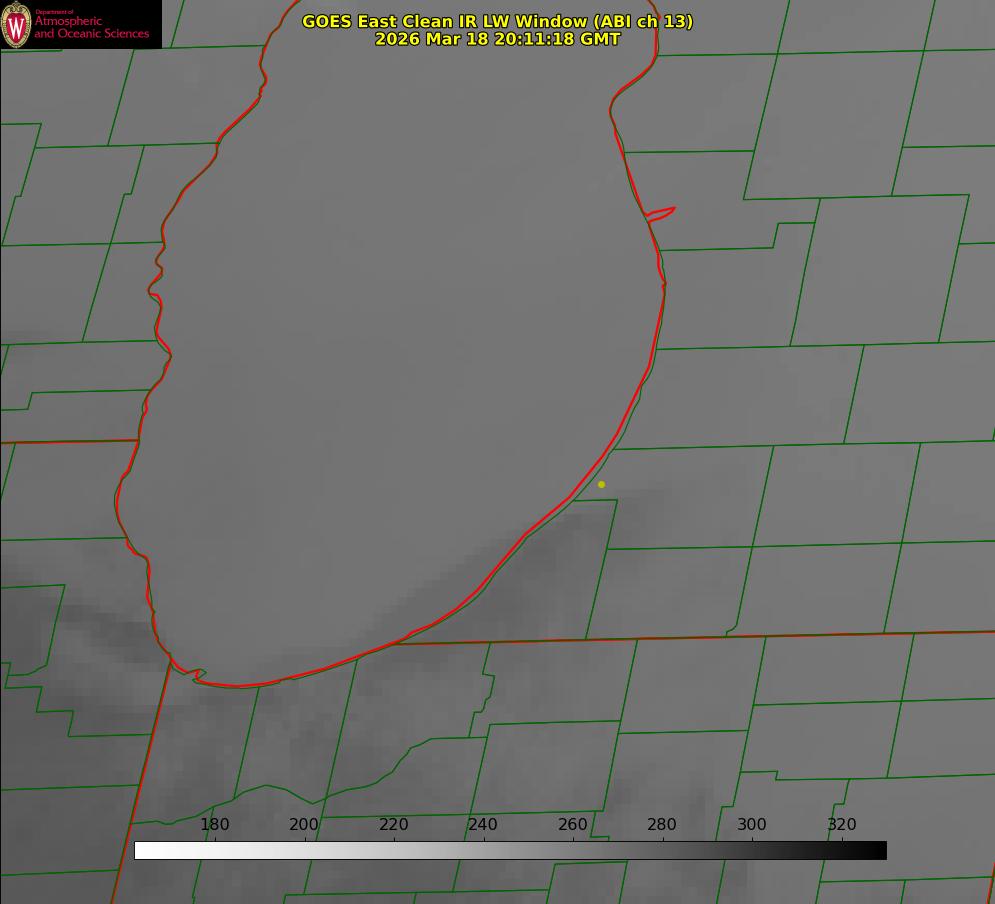Click the GOES East Clean IR title
This screenshot has width=995, height=904.
[497, 21]
